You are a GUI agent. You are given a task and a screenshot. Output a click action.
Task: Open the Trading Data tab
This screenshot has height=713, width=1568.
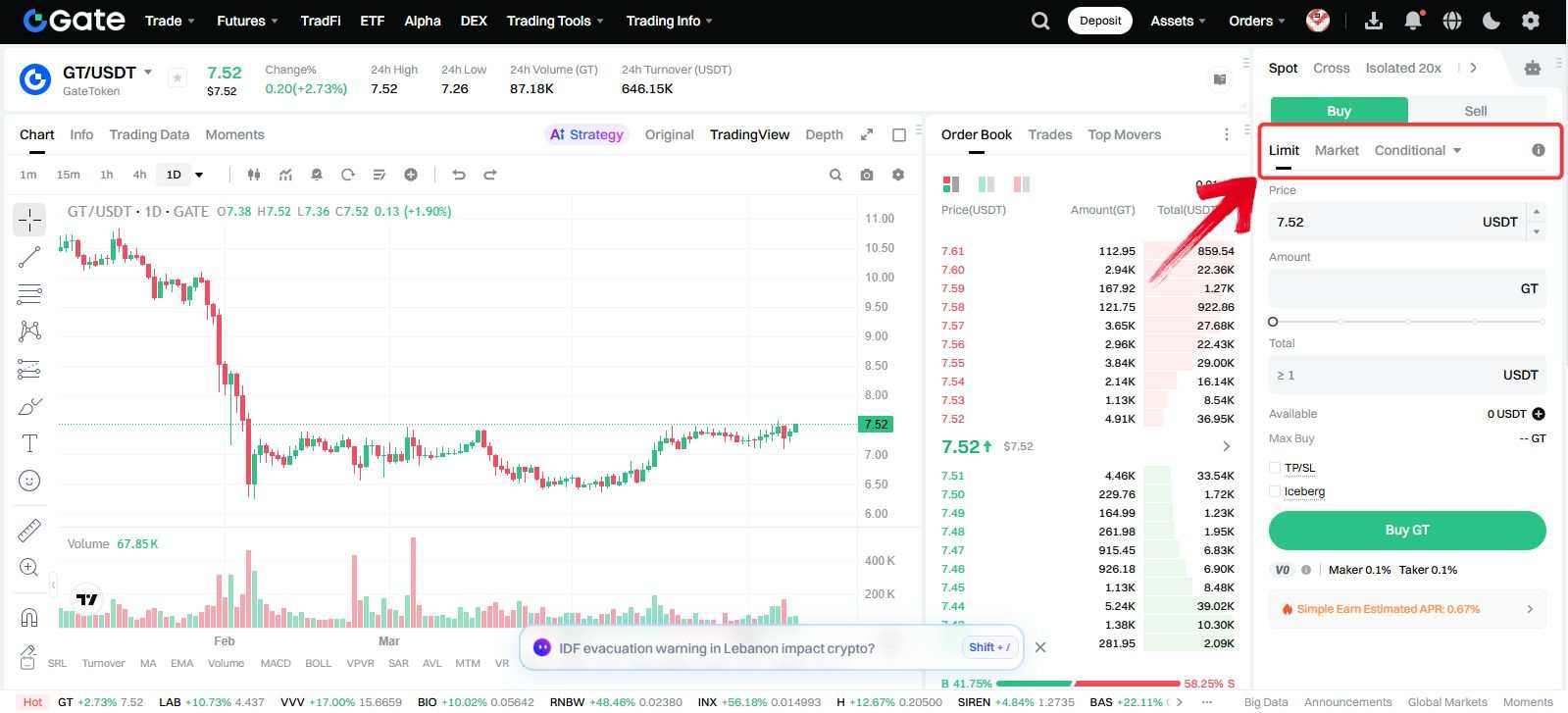pos(149,134)
